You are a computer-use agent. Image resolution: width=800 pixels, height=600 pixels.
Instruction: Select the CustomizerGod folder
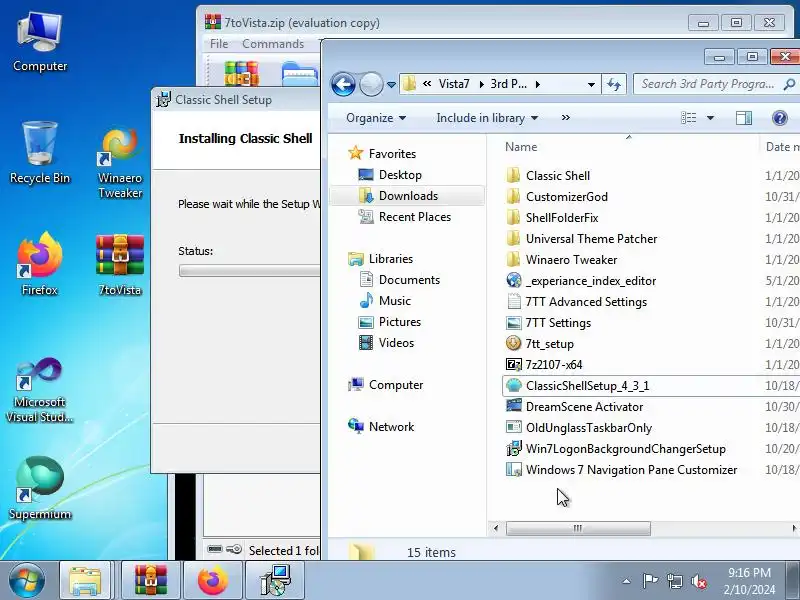tap(557, 196)
